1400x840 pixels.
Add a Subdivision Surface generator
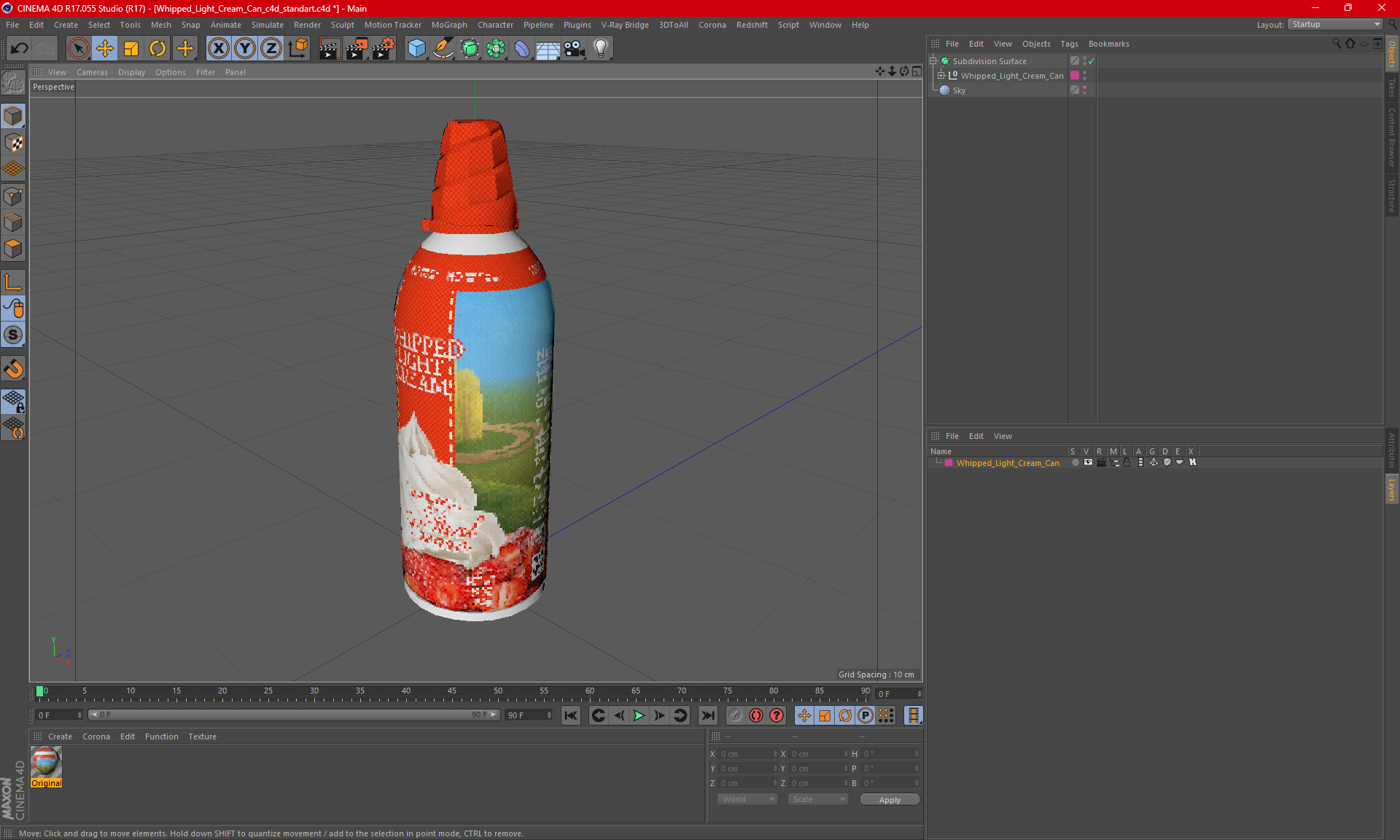pyautogui.click(x=470, y=49)
